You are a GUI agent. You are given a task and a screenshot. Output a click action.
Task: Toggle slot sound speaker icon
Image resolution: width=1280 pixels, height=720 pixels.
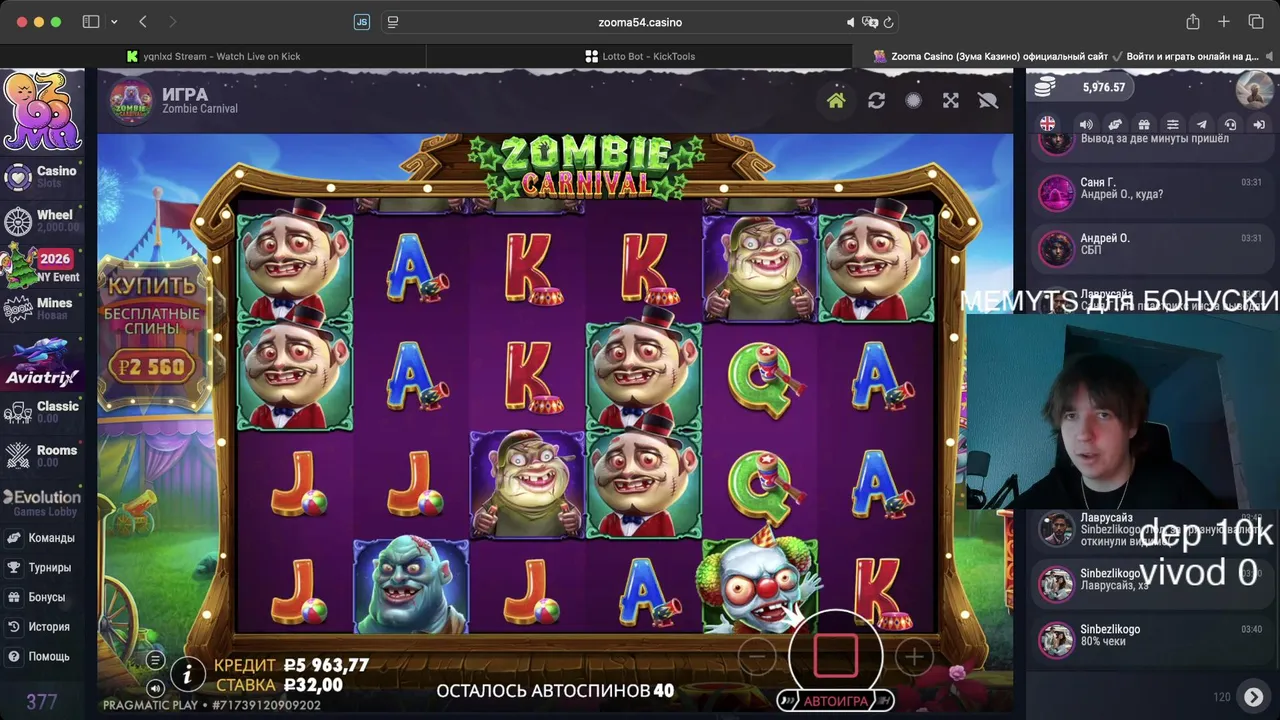[x=155, y=688]
